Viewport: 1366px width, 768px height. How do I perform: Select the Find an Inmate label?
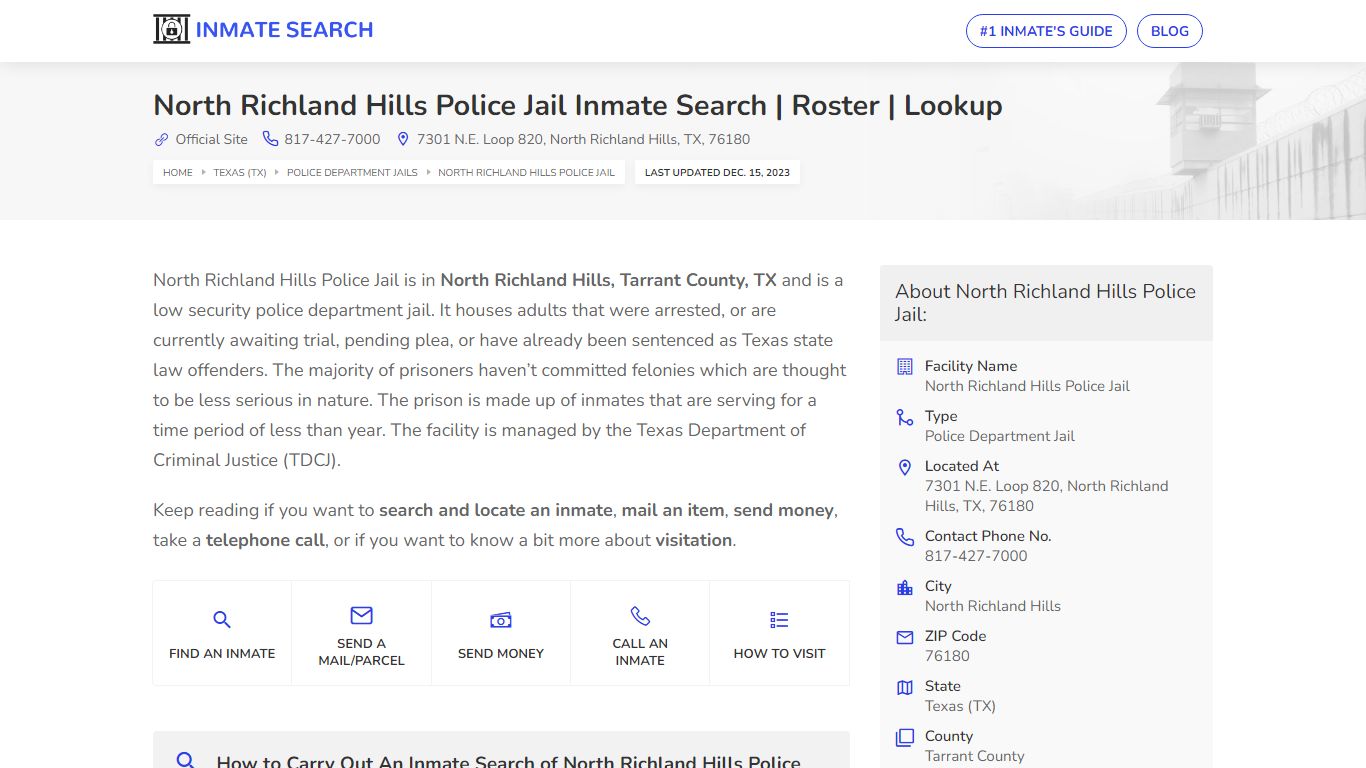click(222, 653)
